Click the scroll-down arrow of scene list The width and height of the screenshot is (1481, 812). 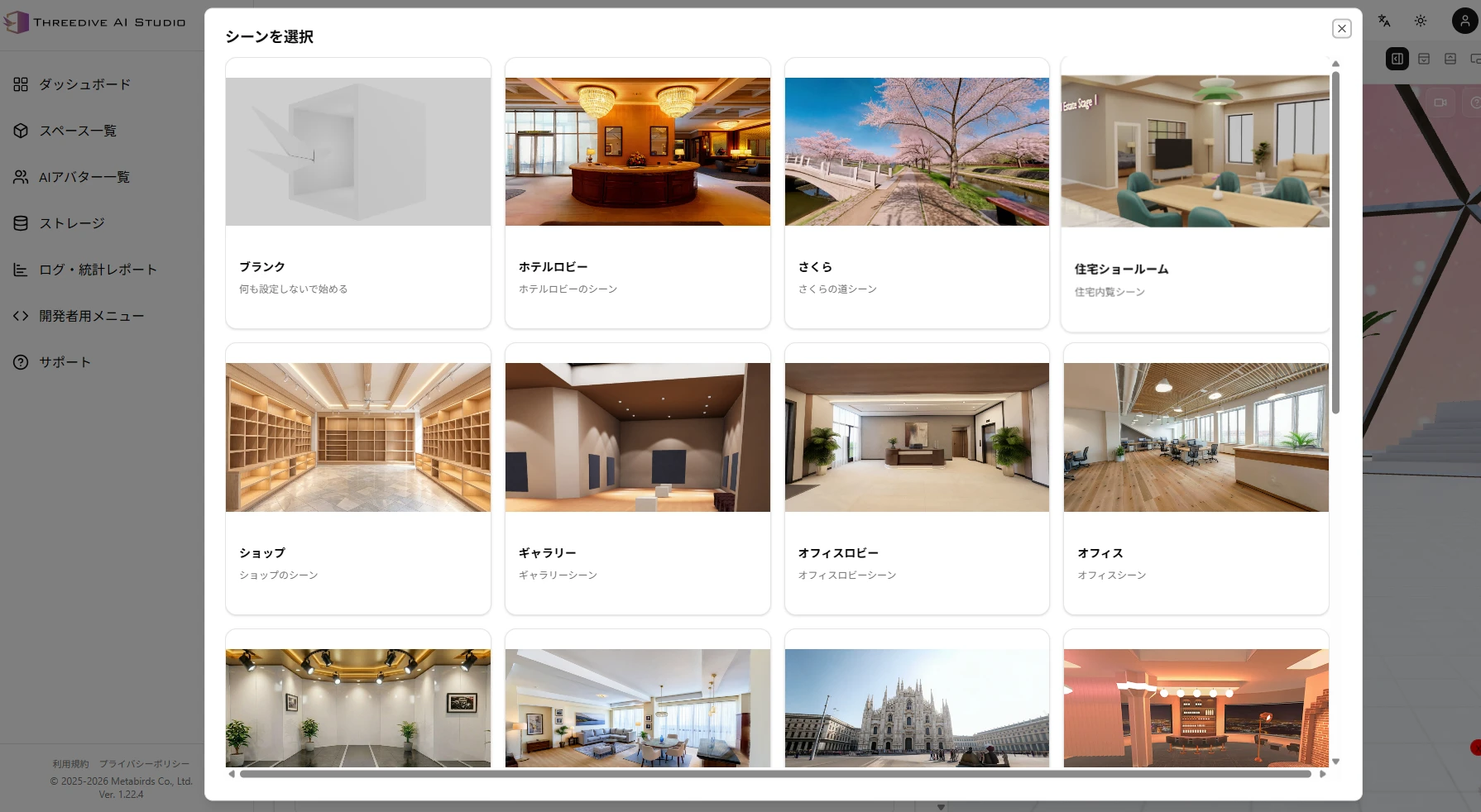pos(1335,762)
